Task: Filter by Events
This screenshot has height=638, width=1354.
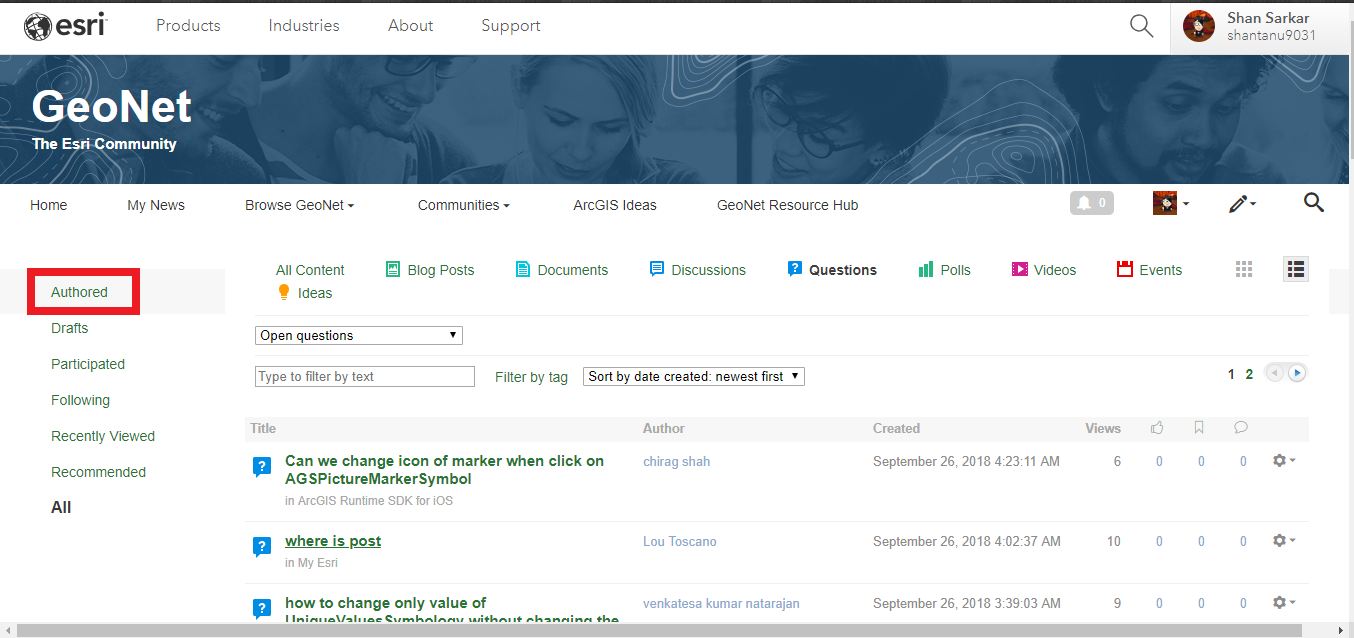Action: (1149, 270)
